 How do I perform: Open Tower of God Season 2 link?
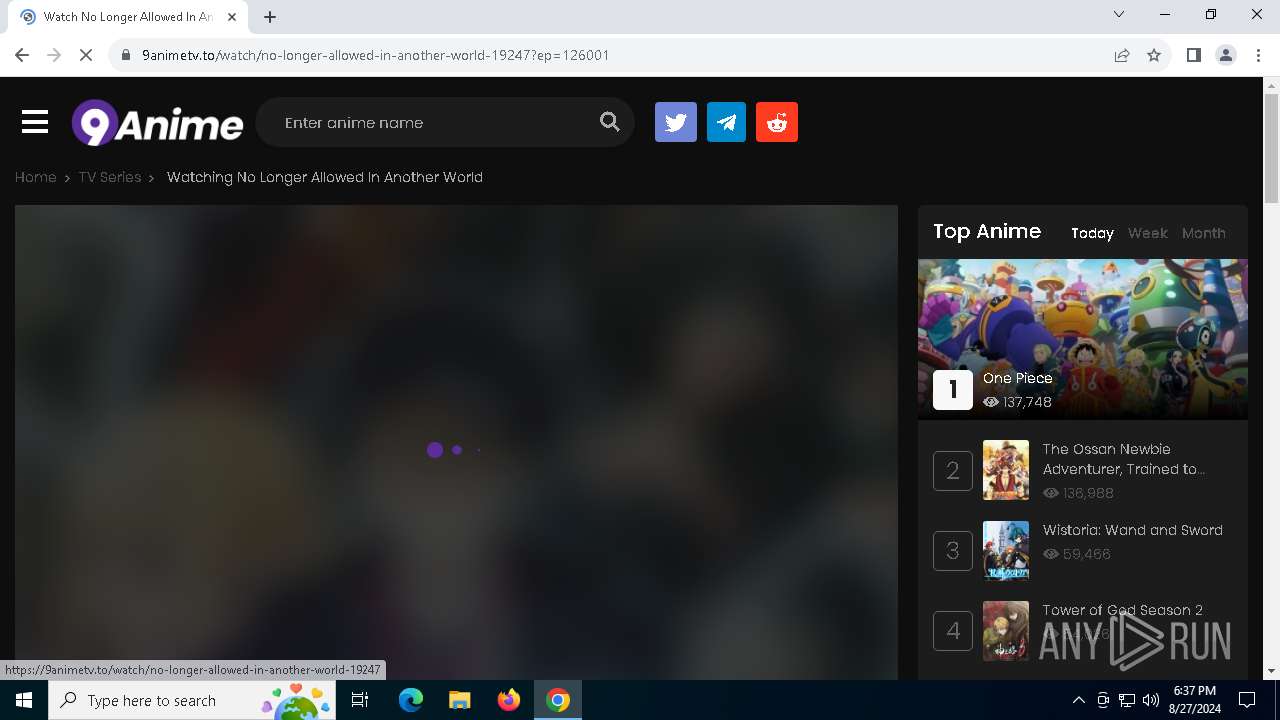point(1123,610)
